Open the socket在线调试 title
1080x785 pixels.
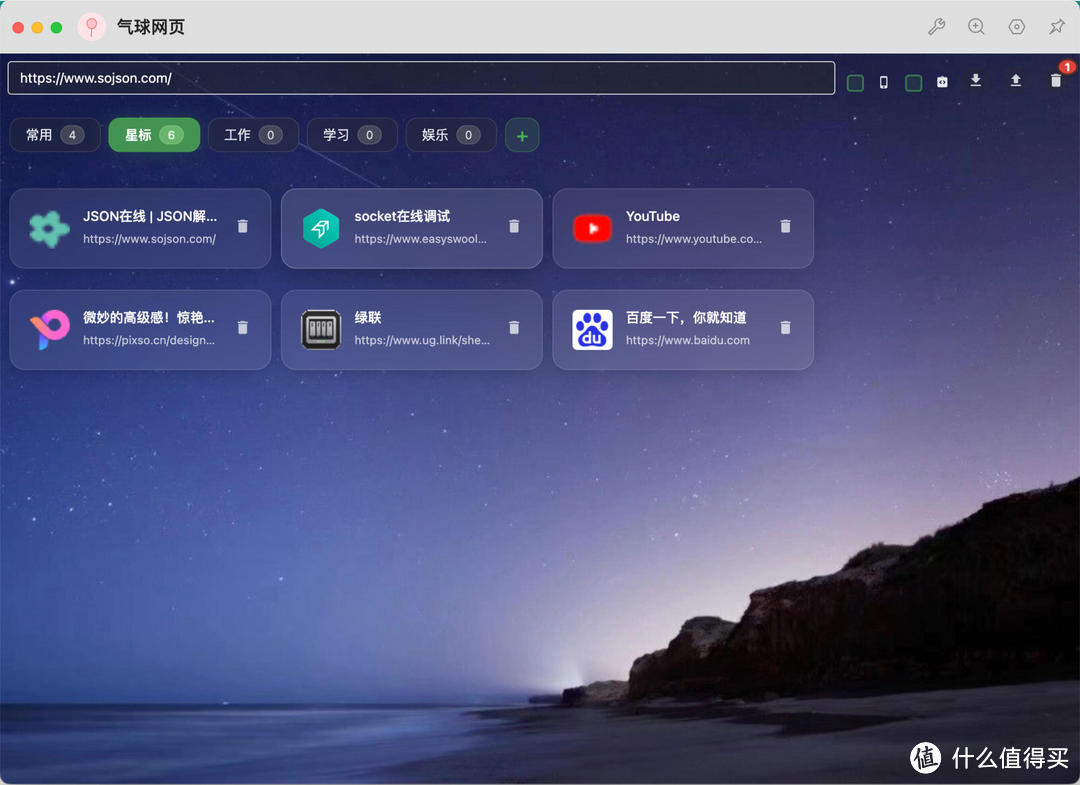tap(402, 216)
